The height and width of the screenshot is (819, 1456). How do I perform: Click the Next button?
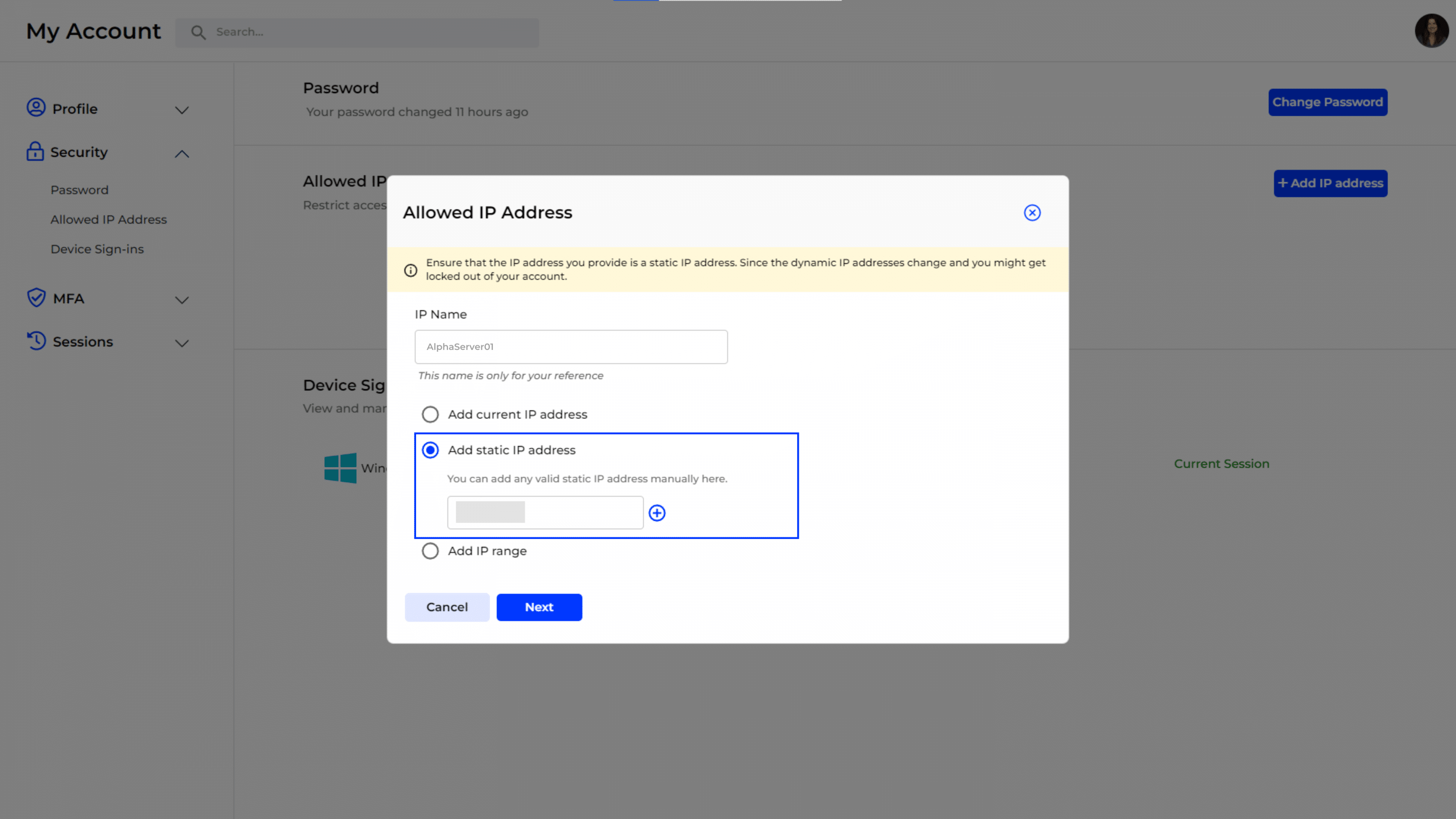[x=539, y=607]
